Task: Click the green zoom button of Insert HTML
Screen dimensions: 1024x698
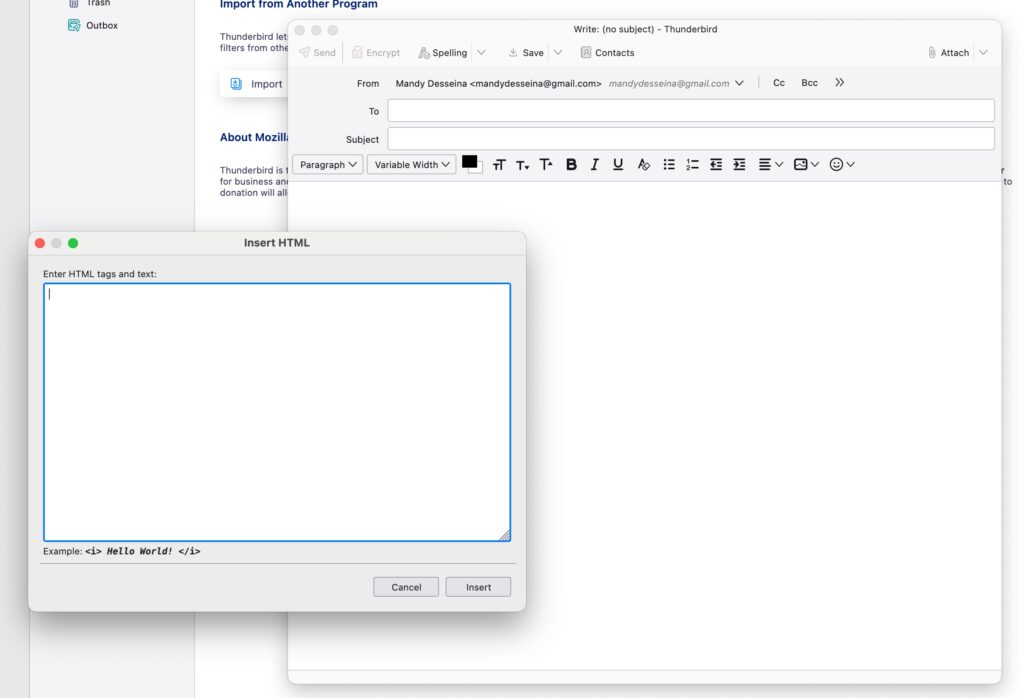Action: (73, 243)
